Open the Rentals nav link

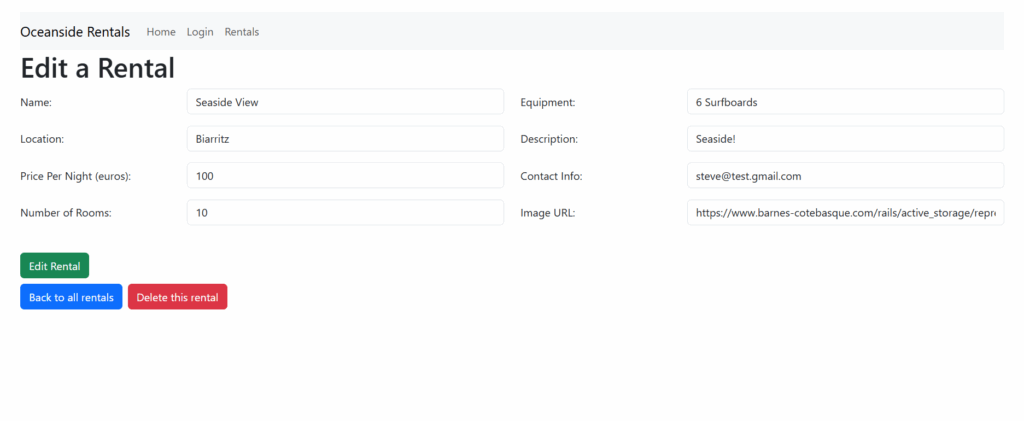[x=241, y=32]
